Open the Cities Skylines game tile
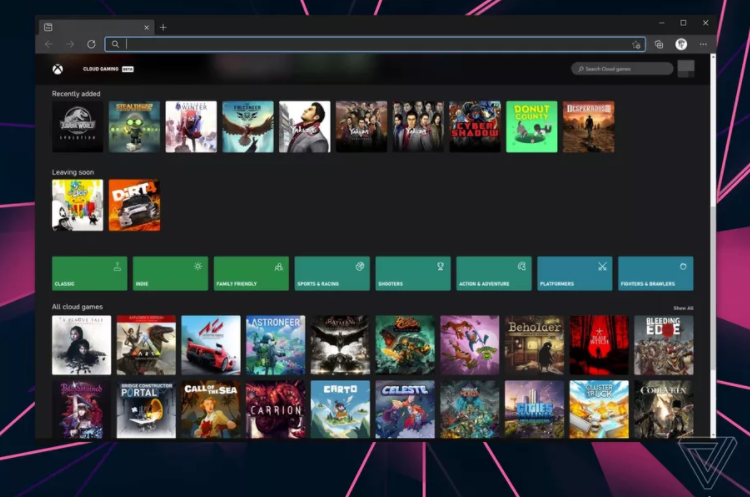The height and width of the screenshot is (497, 750). (534, 409)
